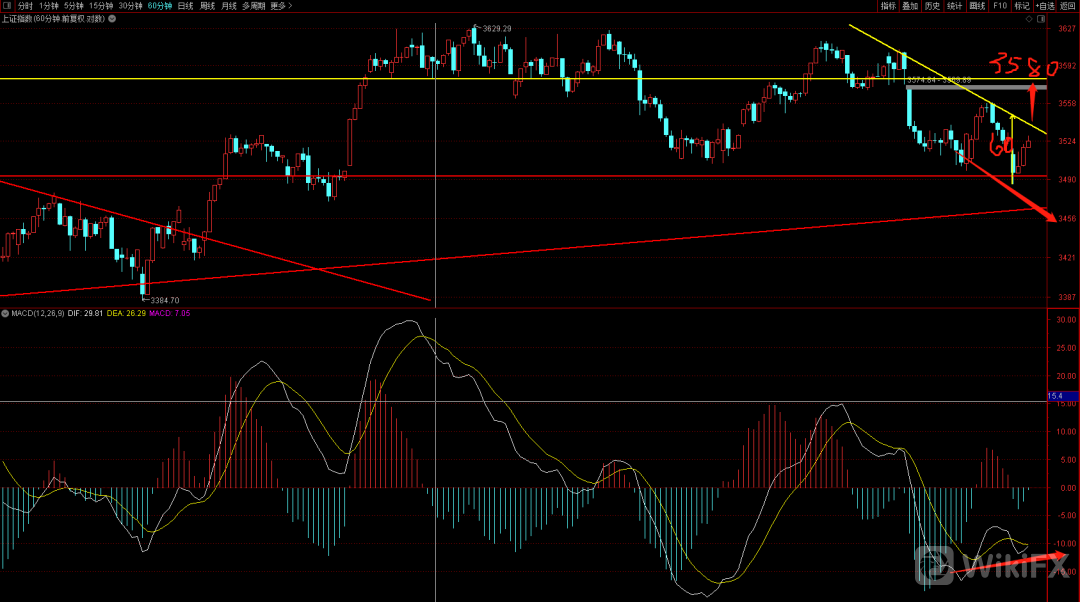This screenshot has height=602, width=1080.
Task: Click the 3629.29 high price label
Action: point(497,29)
